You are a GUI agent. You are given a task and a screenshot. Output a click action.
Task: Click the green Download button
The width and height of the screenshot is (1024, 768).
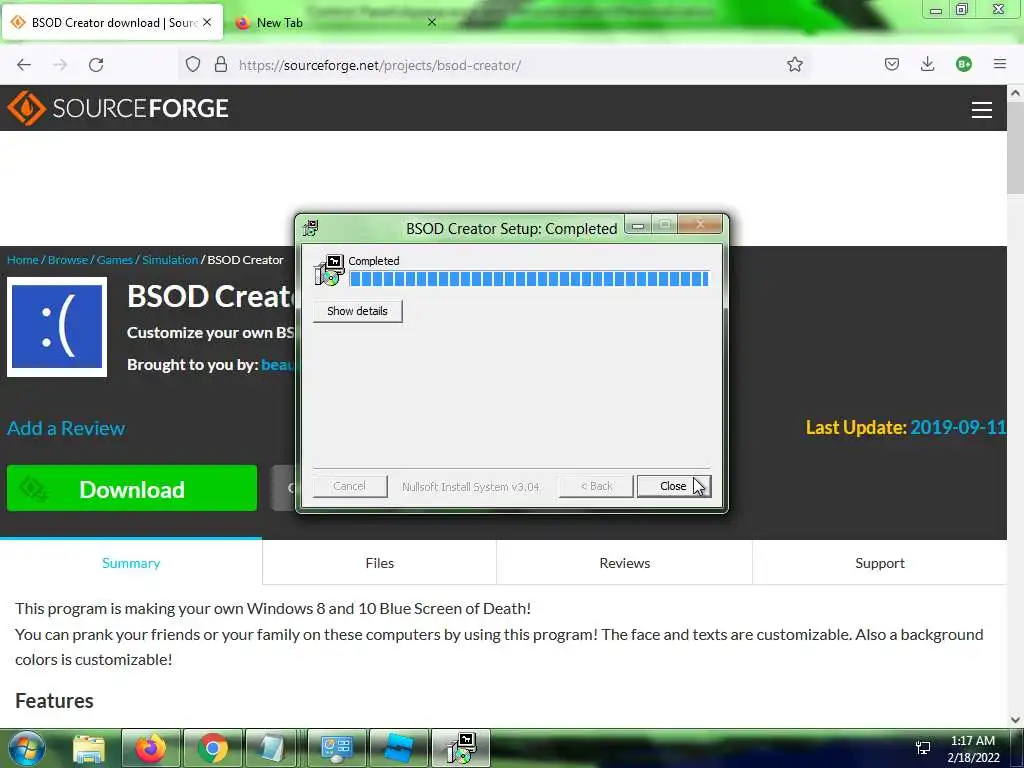pos(132,488)
